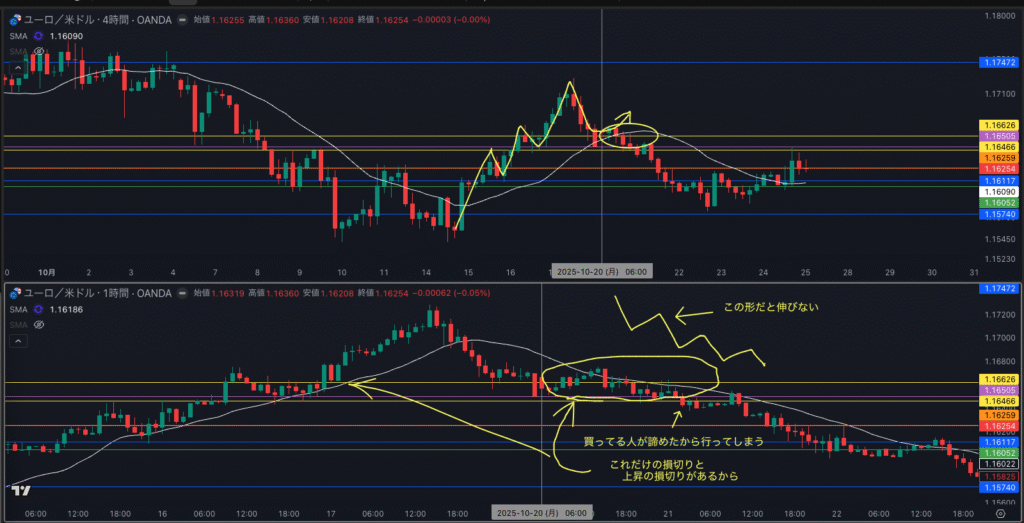Show the hidden SMA on 1-hour chart

click(x=39, y=325)
